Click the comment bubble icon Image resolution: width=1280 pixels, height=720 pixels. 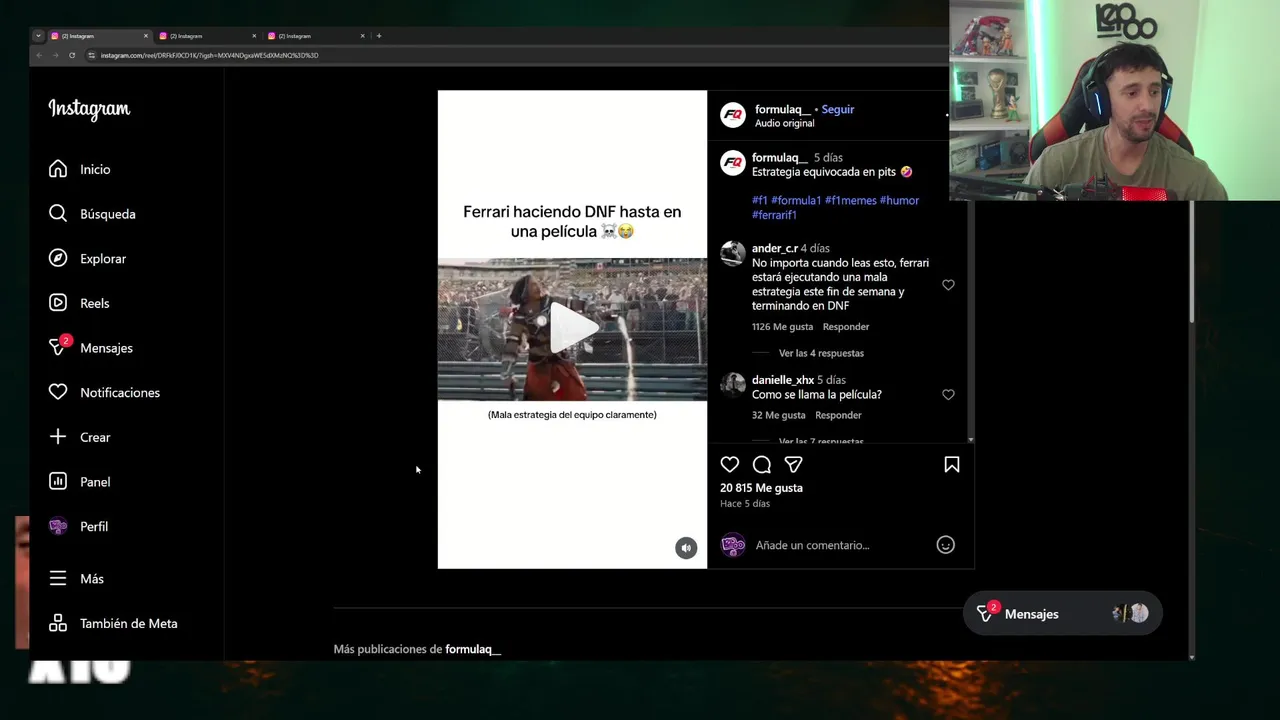pos(762,464)
